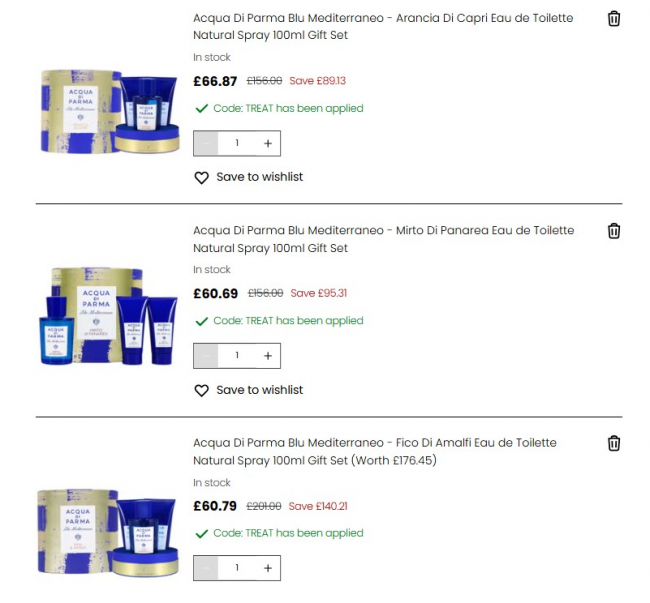Screen dimensions: 650x603
Task: Decrease quantity of Fico Di Amalfi set
Action: pyautogui.click(x=206, y=568)
